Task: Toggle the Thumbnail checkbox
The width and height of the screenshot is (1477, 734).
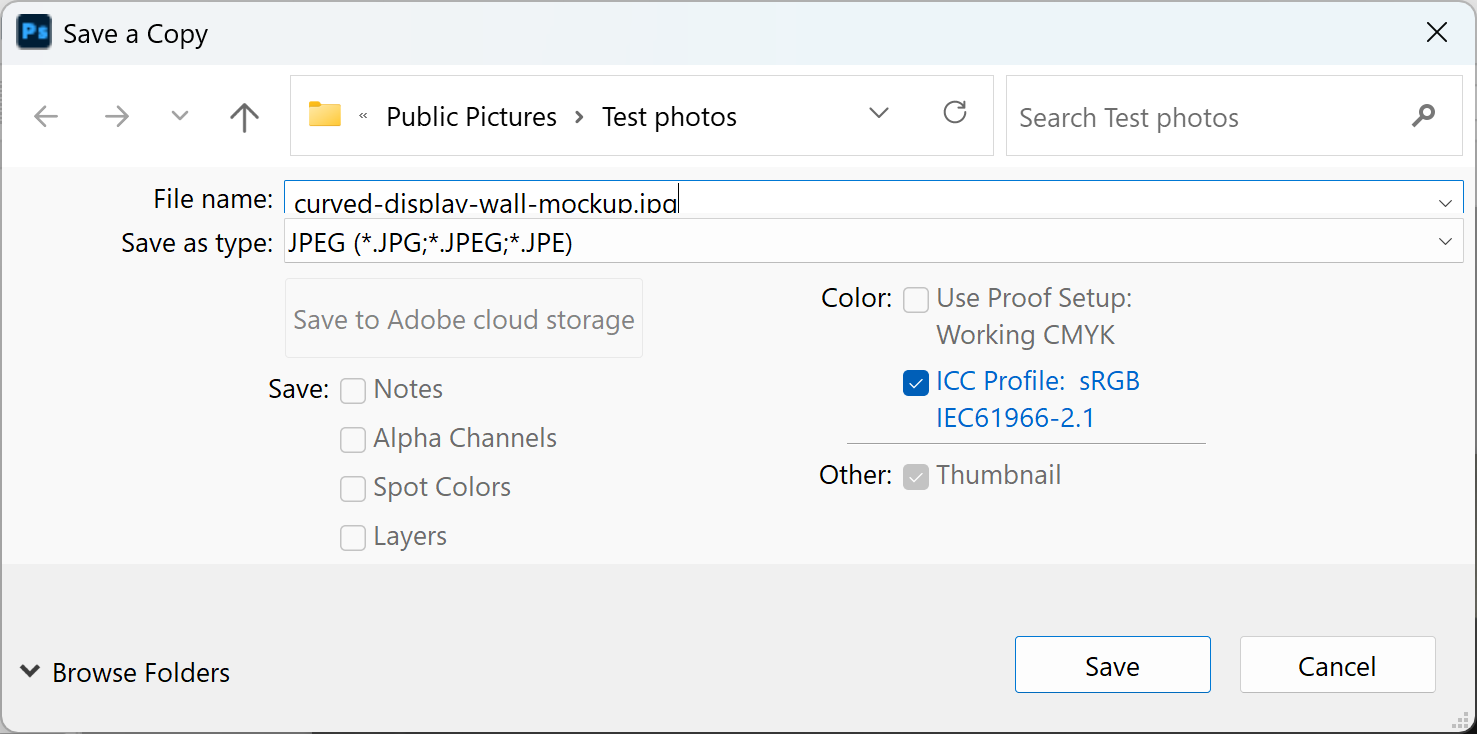Action: click(916, 476)
